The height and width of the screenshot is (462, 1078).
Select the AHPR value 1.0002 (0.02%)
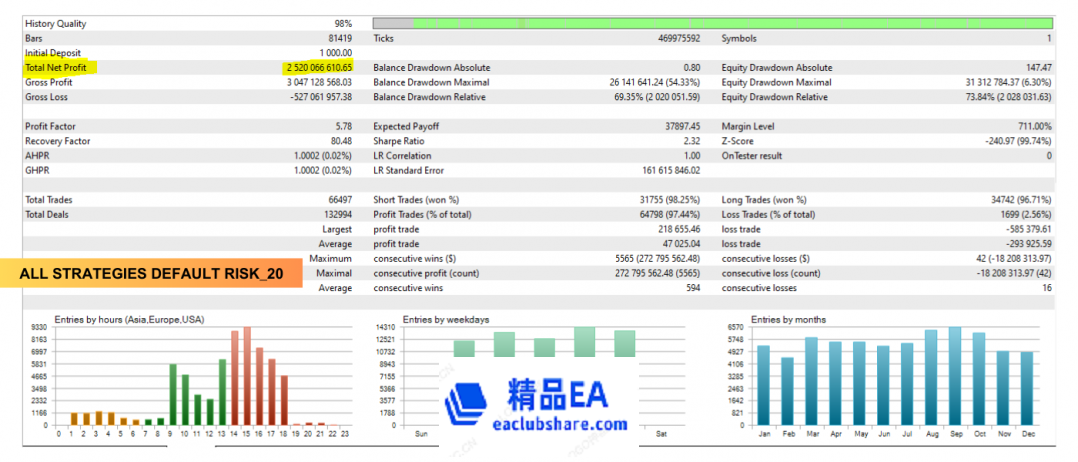click(x=323, y=155)
